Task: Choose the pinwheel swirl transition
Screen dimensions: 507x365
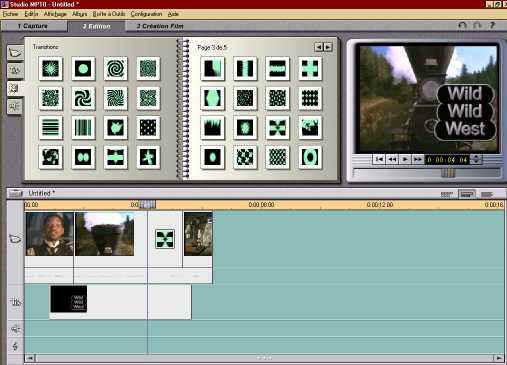Action: click(x=83, y=98)
